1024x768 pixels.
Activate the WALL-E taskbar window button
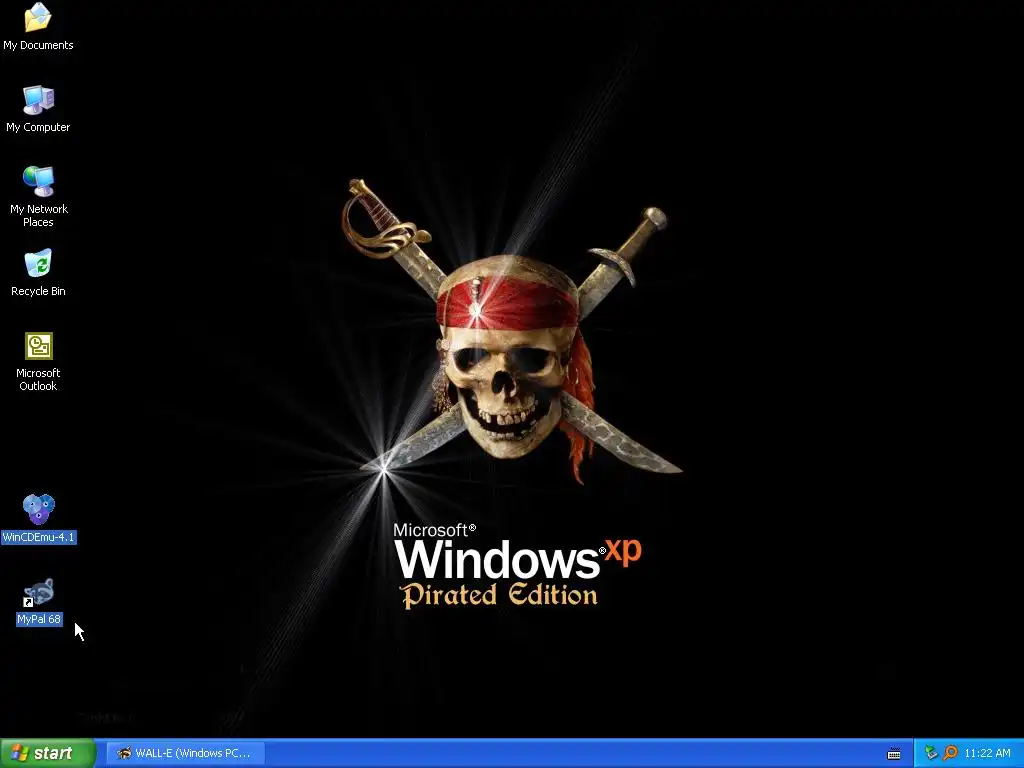click(185, 753)
